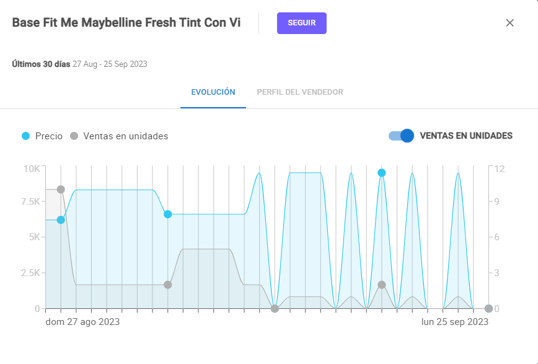Select the gray sales marker at chart start peak

(61, 189)
